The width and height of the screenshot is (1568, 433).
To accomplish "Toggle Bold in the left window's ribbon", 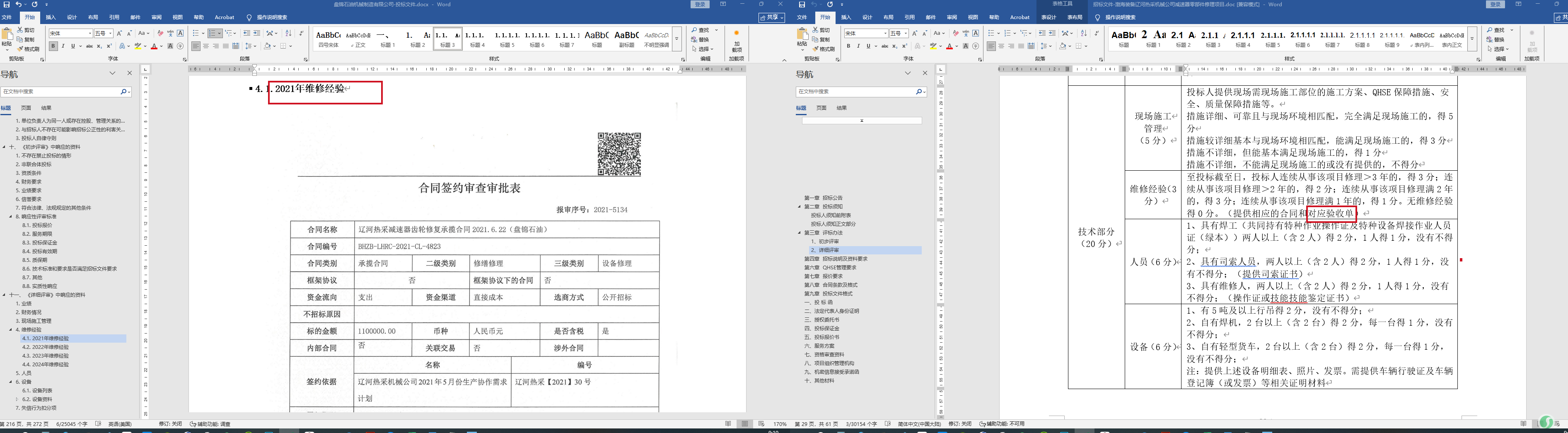I will (x=53, y=46).
